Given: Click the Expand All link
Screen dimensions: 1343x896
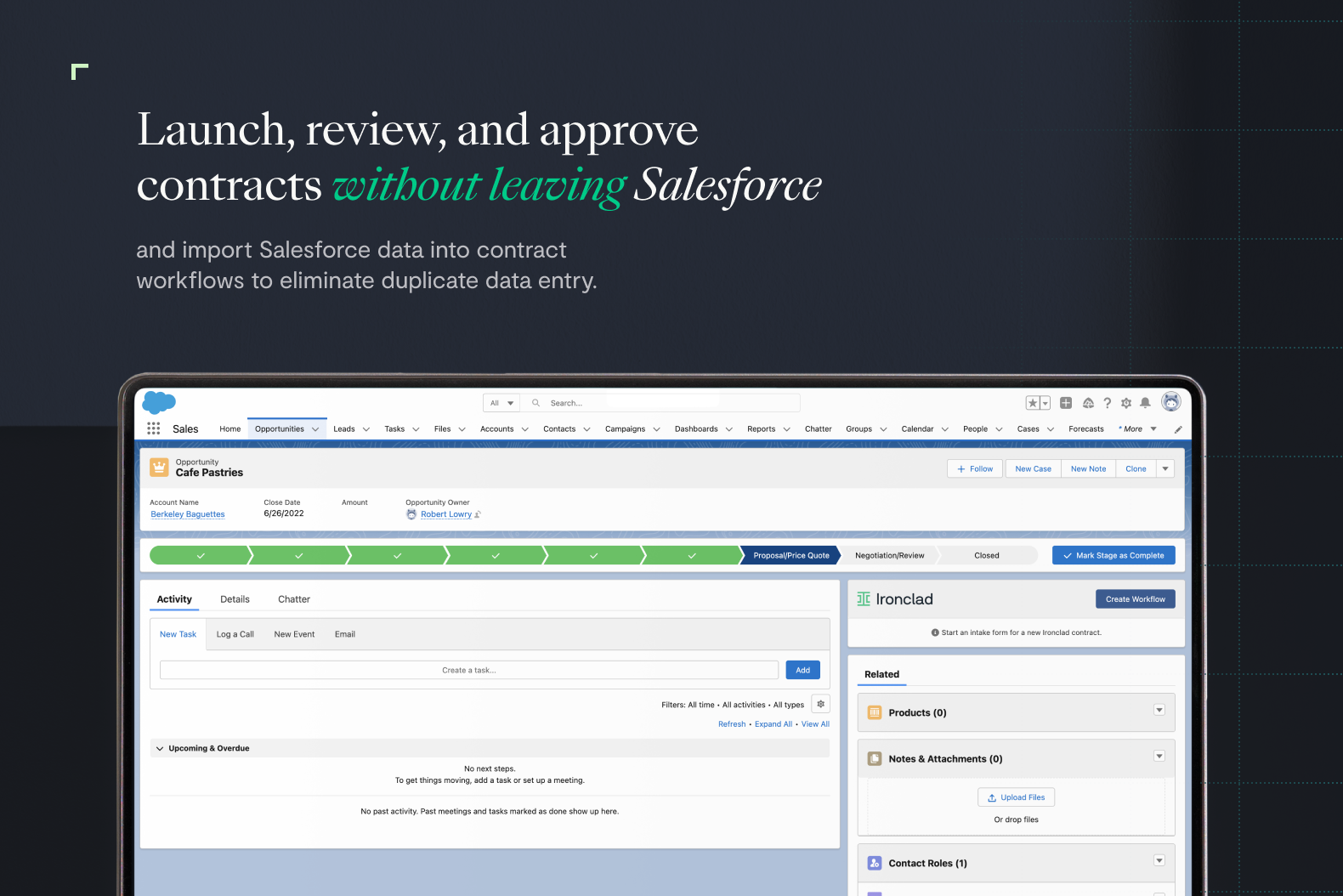Looking at the screenshot, I should pos(773,724).
